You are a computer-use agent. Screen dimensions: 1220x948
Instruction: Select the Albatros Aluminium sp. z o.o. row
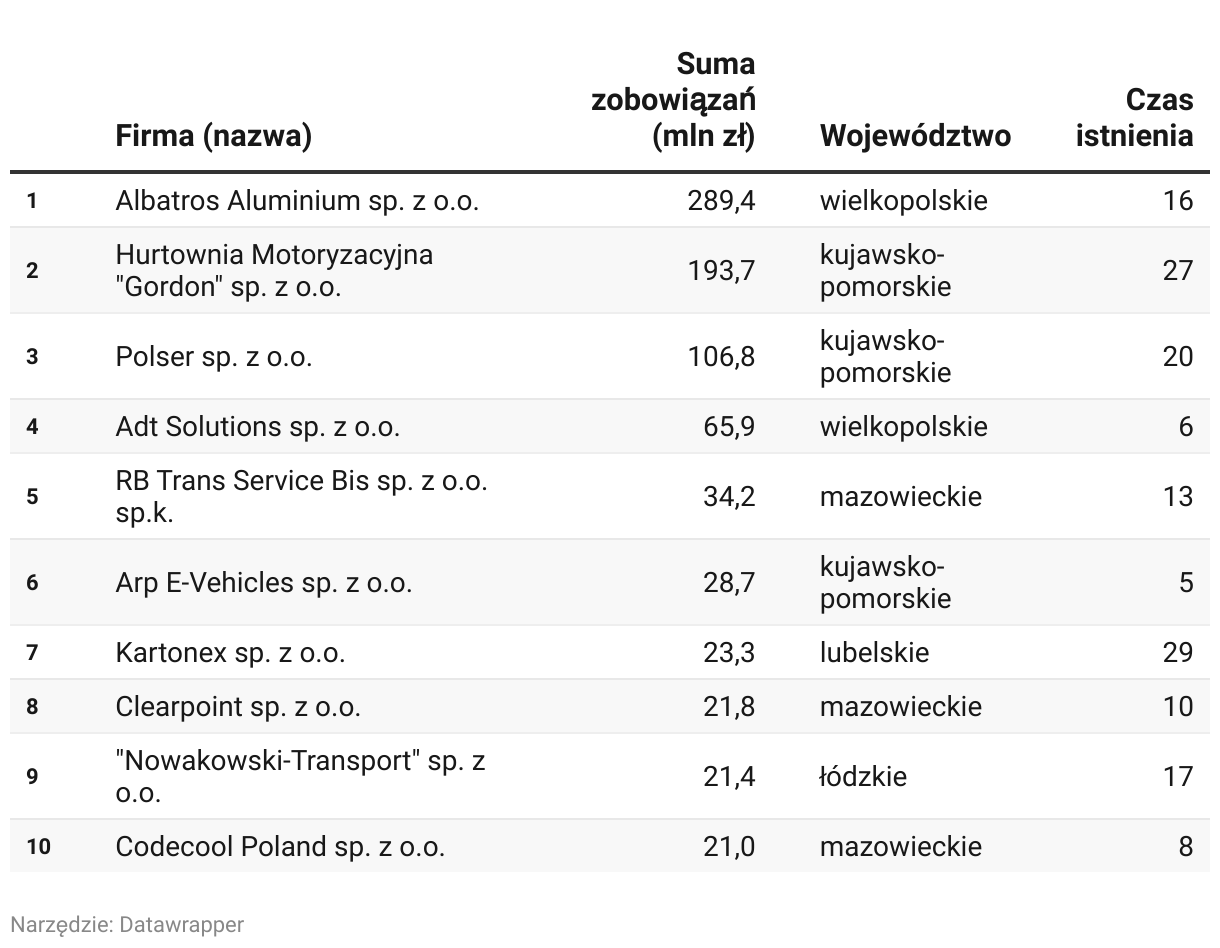tap(610, 201)
